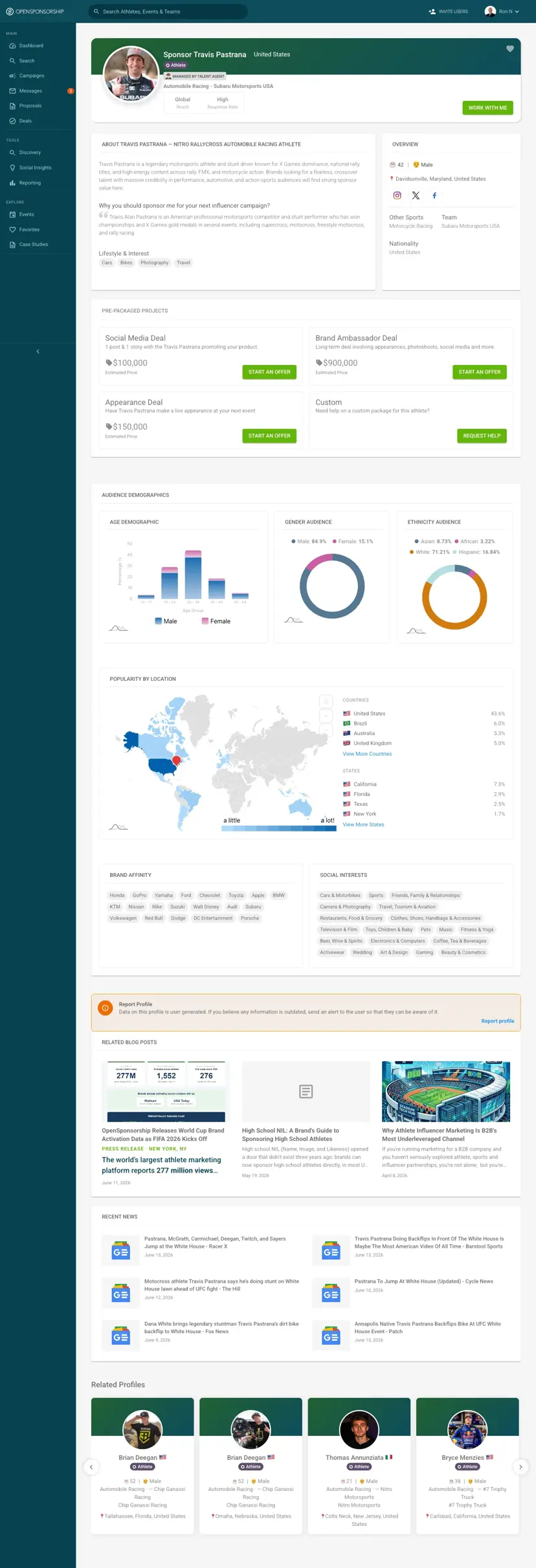The height and width of the screenshot is (1568, 536).
Task: Collapse the sidebar with the left chevron
Action: coord(38,351)
